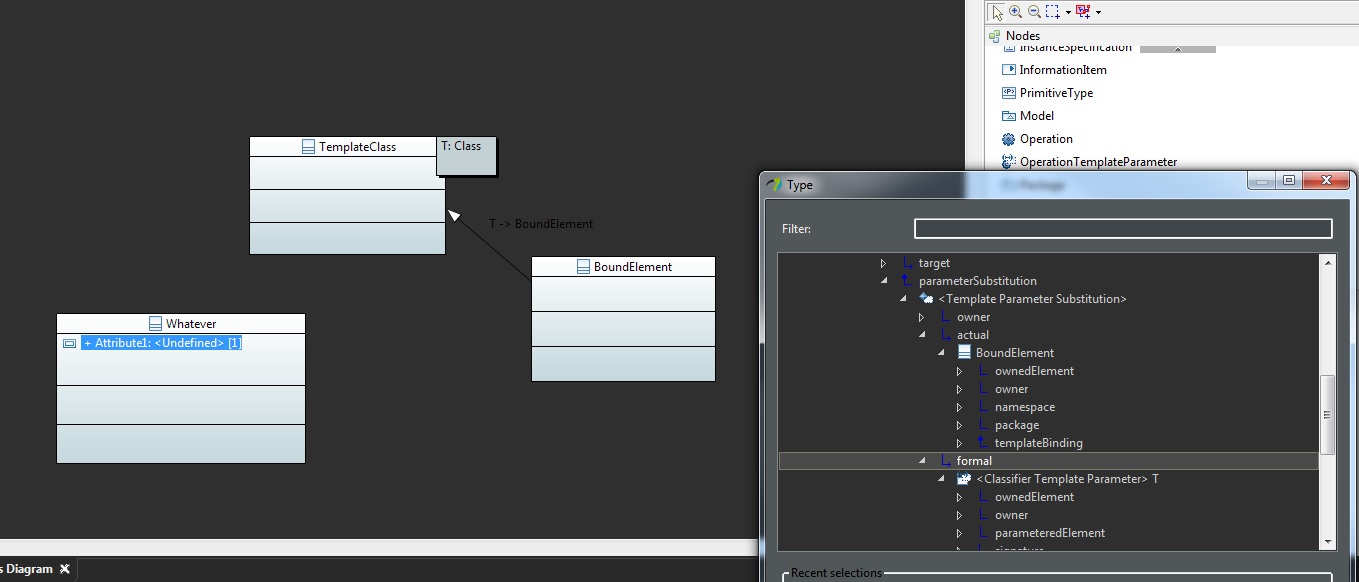Select the formal reference icon
This screenshot has width=1359, height=582.
pyautogui.click(x=945, y=461)
